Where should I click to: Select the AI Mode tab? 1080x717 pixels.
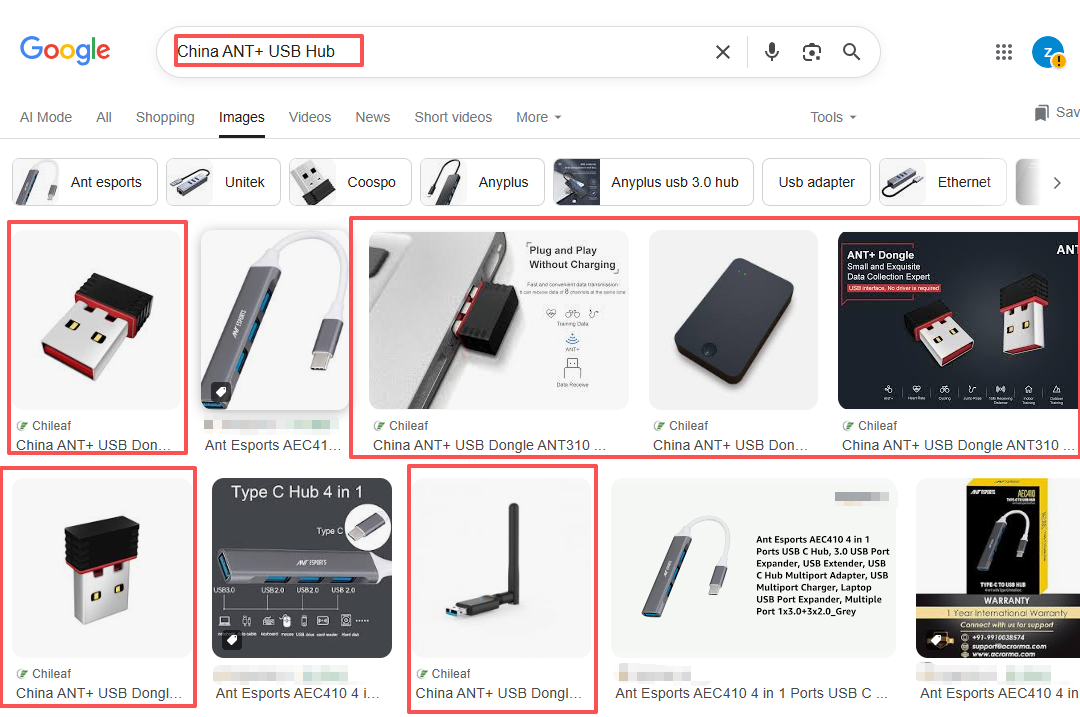coord(46,117)
